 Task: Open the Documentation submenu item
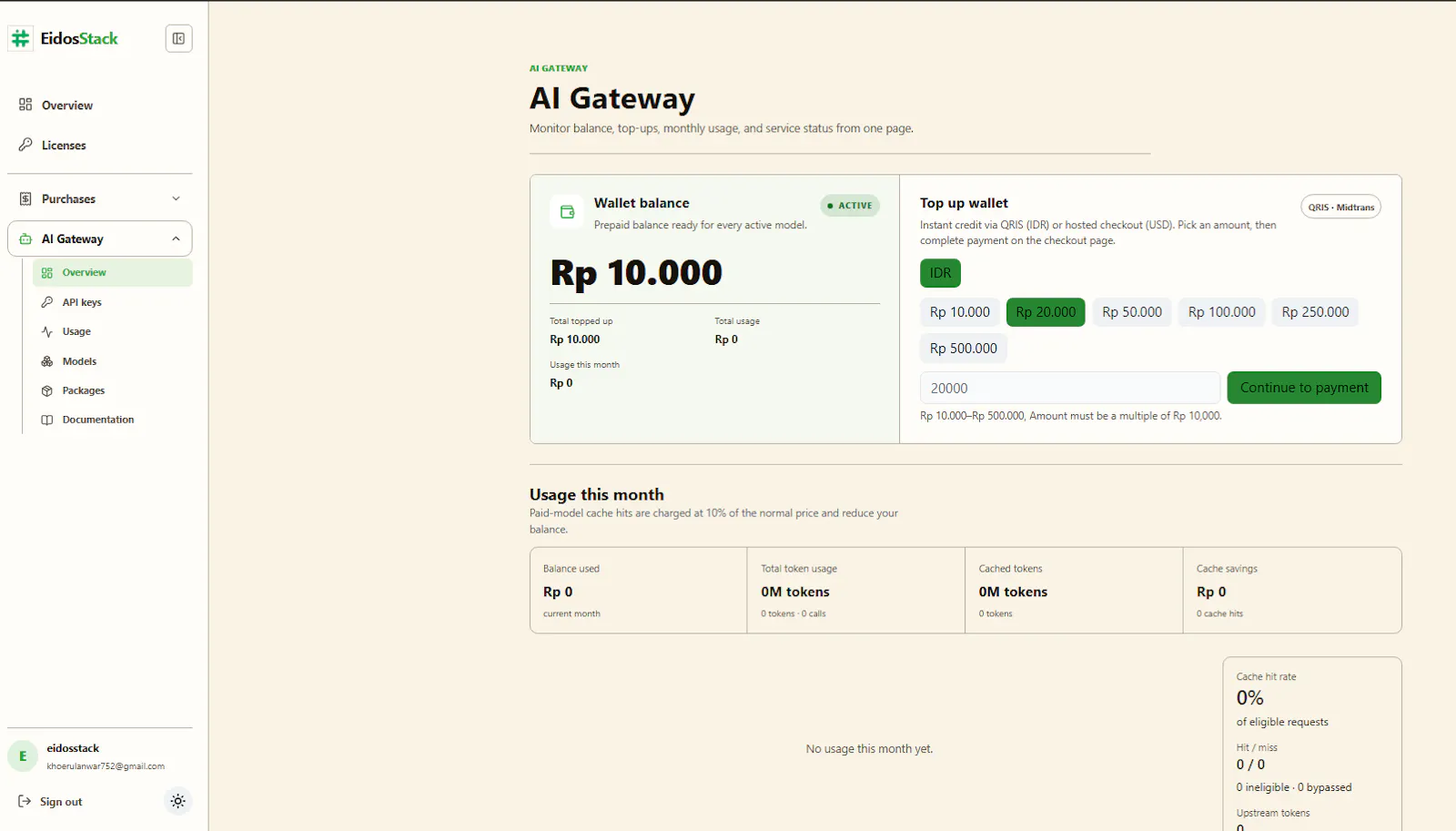[113, 420]
